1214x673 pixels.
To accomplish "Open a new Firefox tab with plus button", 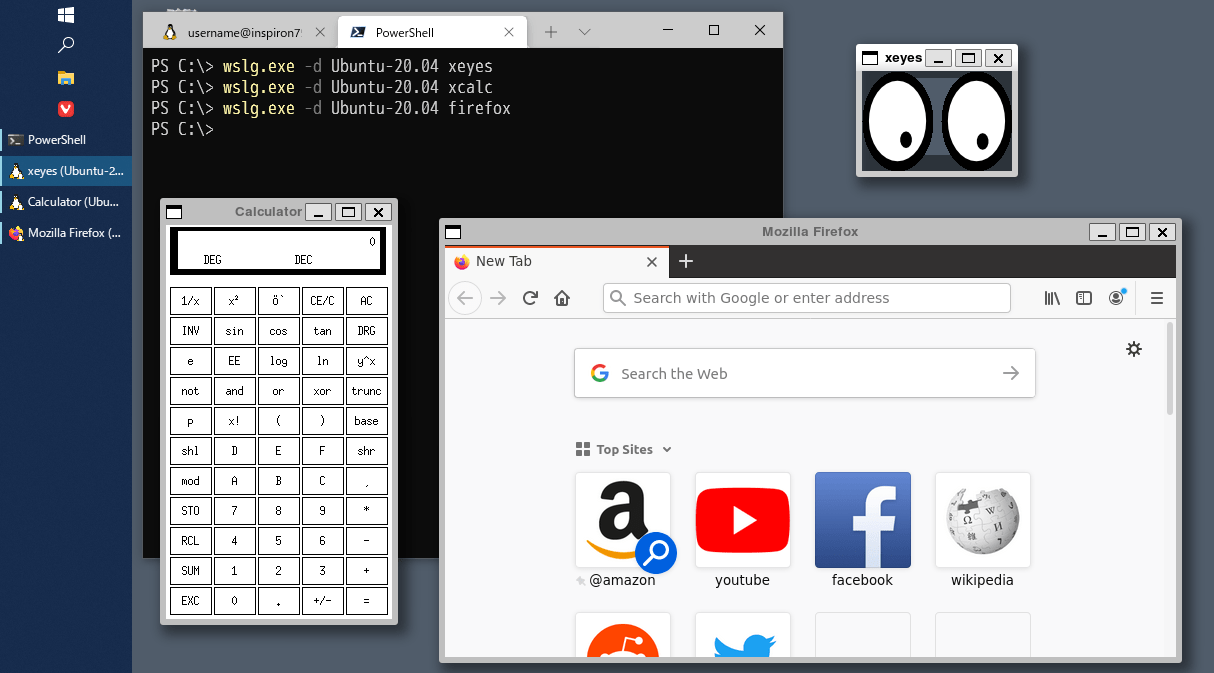I will (686, 261).
